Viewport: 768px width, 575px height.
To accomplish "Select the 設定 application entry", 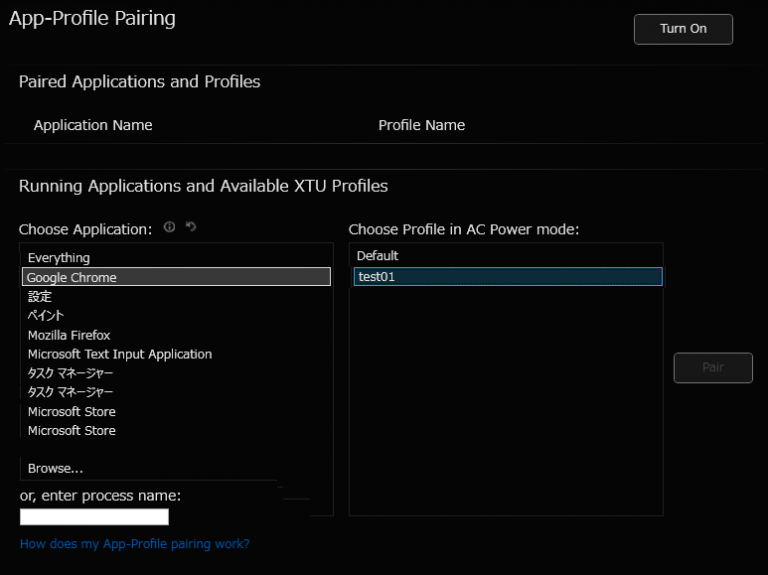I will click(x=176, y=296).
